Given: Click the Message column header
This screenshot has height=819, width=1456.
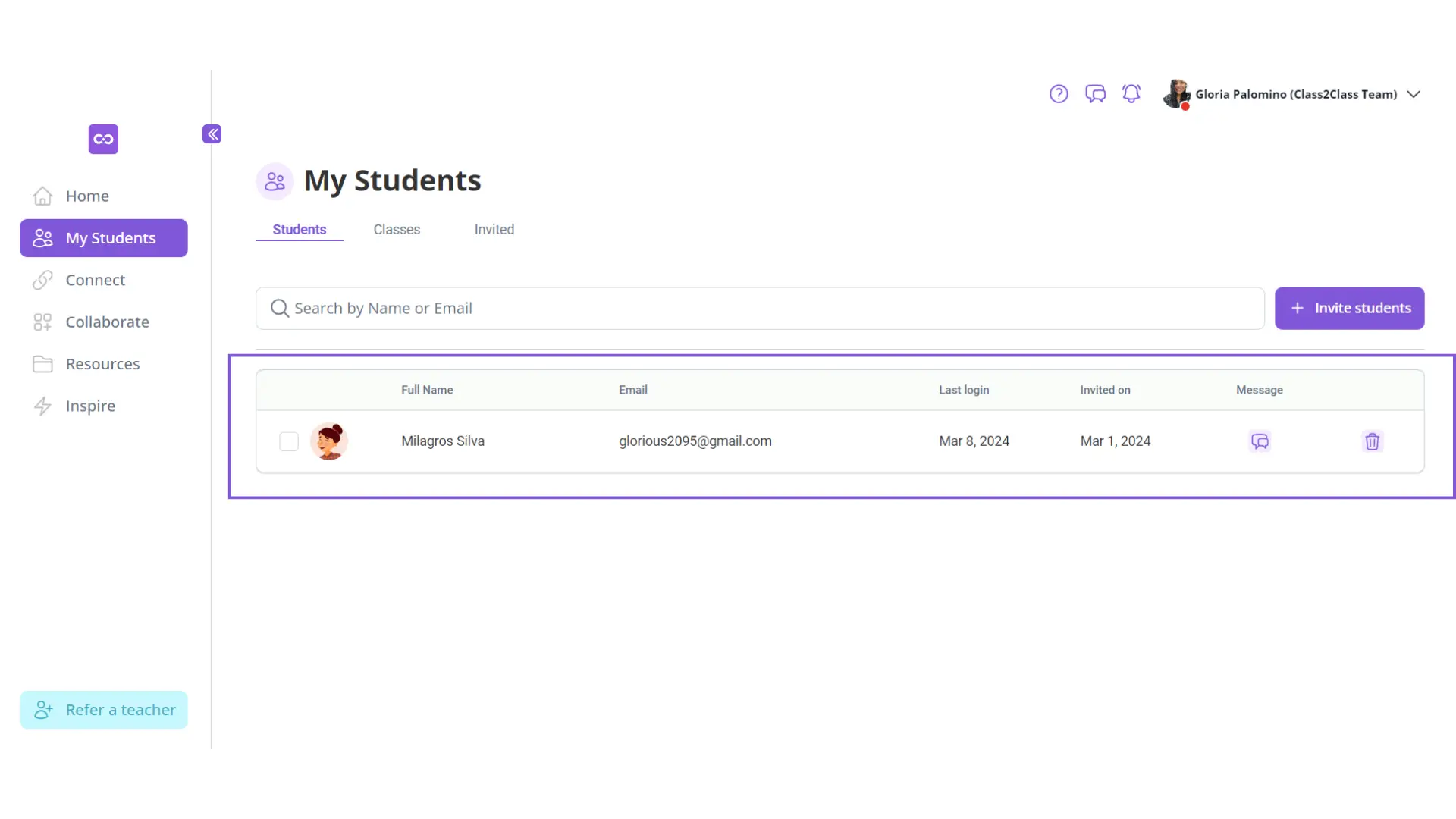Looking at the screenshot, I should pos(1260,390).
